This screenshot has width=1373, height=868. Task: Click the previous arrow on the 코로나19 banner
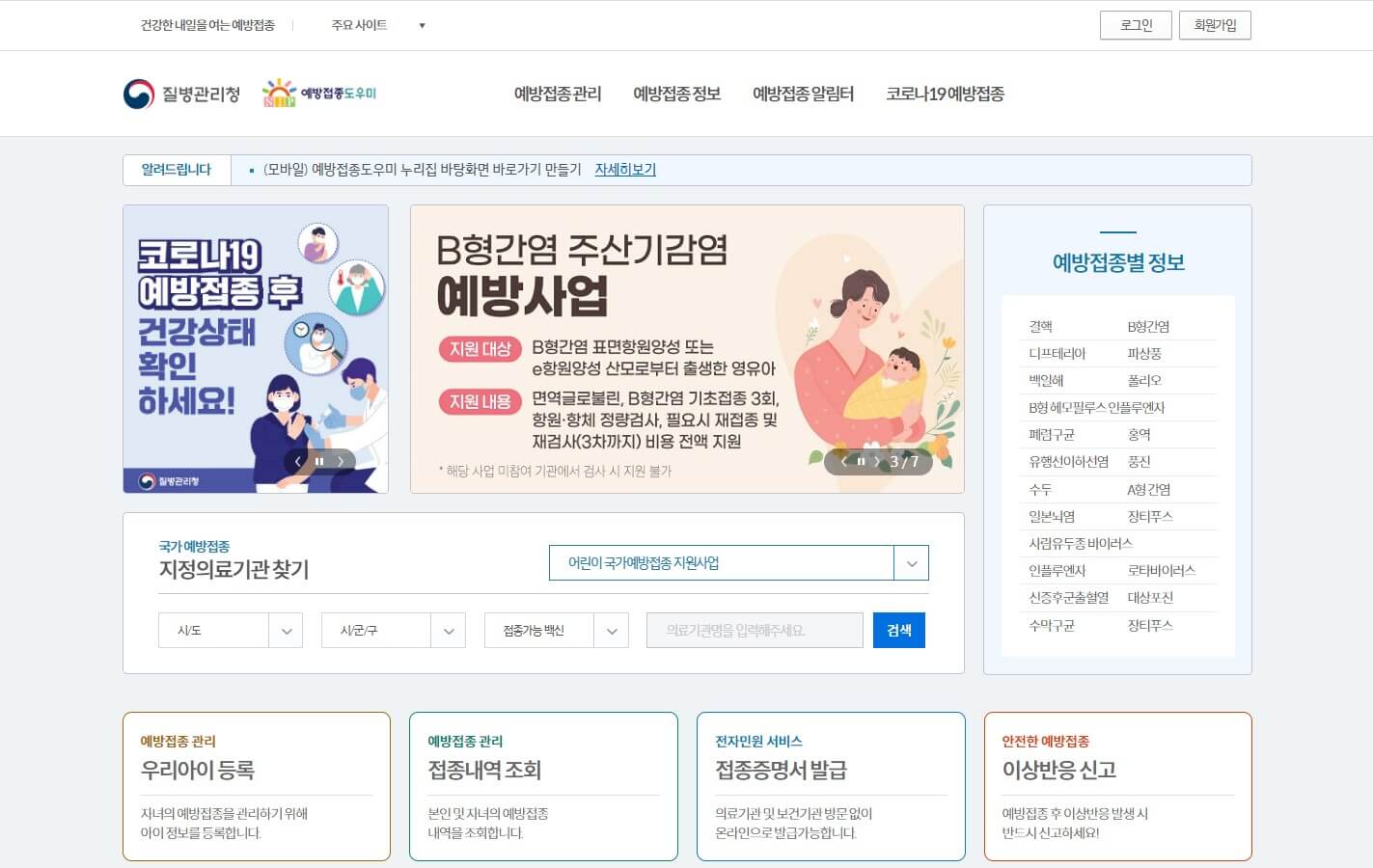[x=298, y=462]
